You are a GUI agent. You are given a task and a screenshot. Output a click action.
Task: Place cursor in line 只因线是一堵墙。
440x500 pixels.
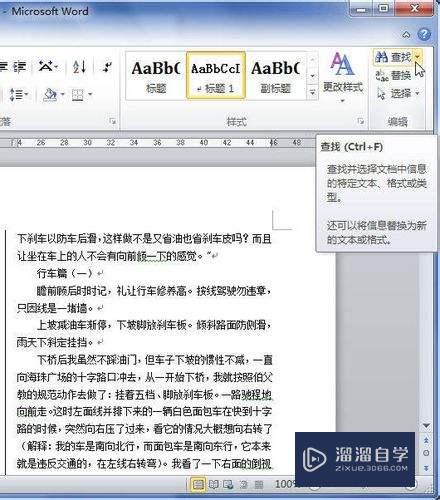click(54, 308)
